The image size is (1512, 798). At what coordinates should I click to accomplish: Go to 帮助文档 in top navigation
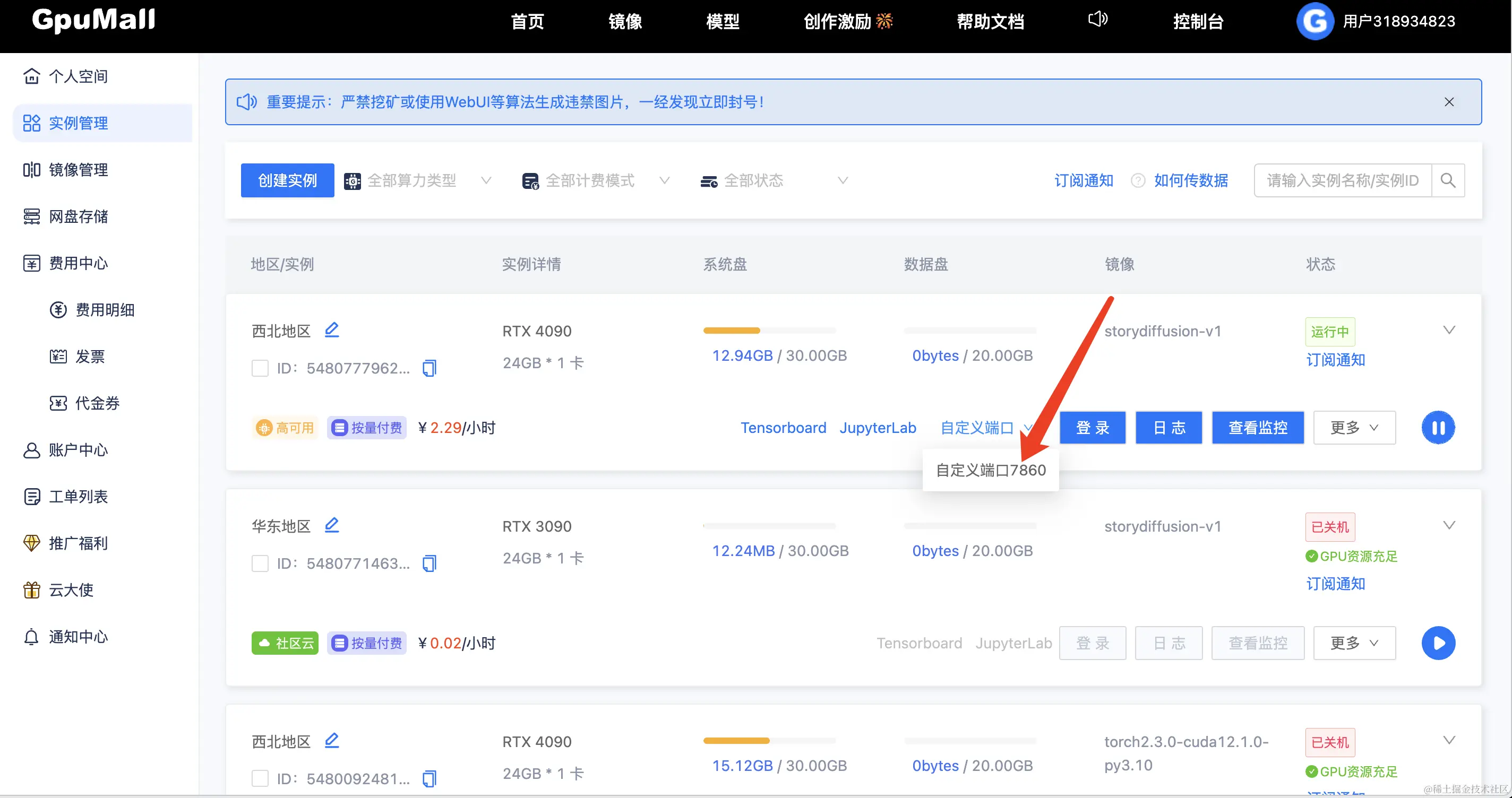[x=990, y=22]
